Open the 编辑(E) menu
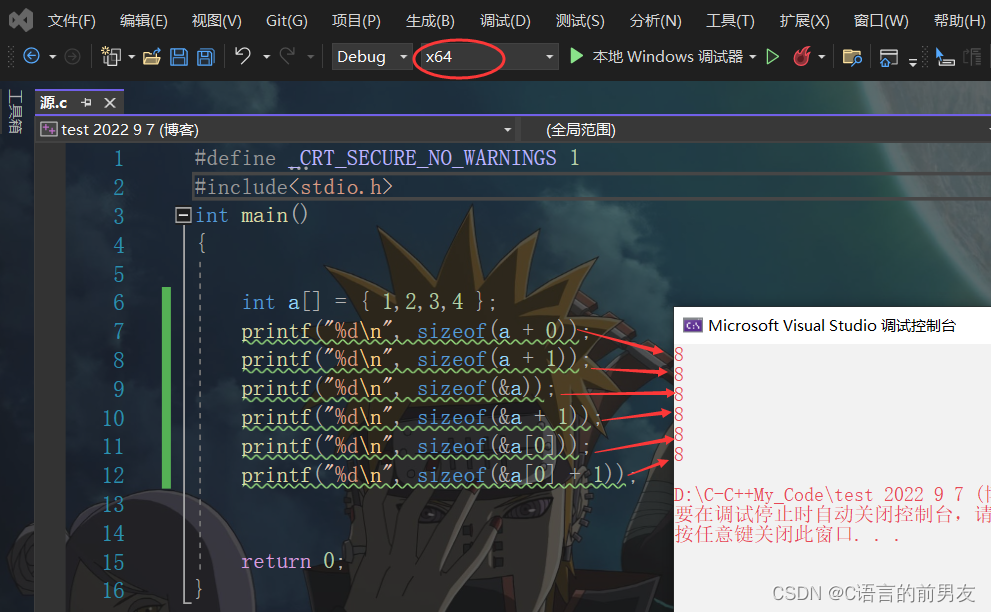The width and height of the screenshot is (991, 612). click(143, 21)
